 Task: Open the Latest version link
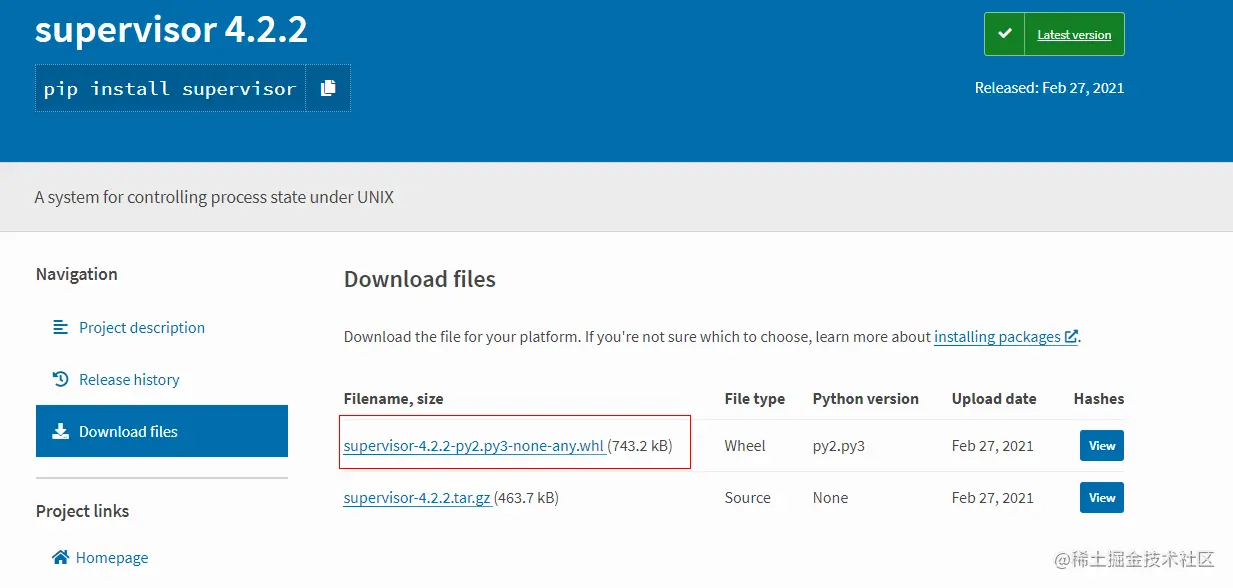click(x=1074, y=35)
